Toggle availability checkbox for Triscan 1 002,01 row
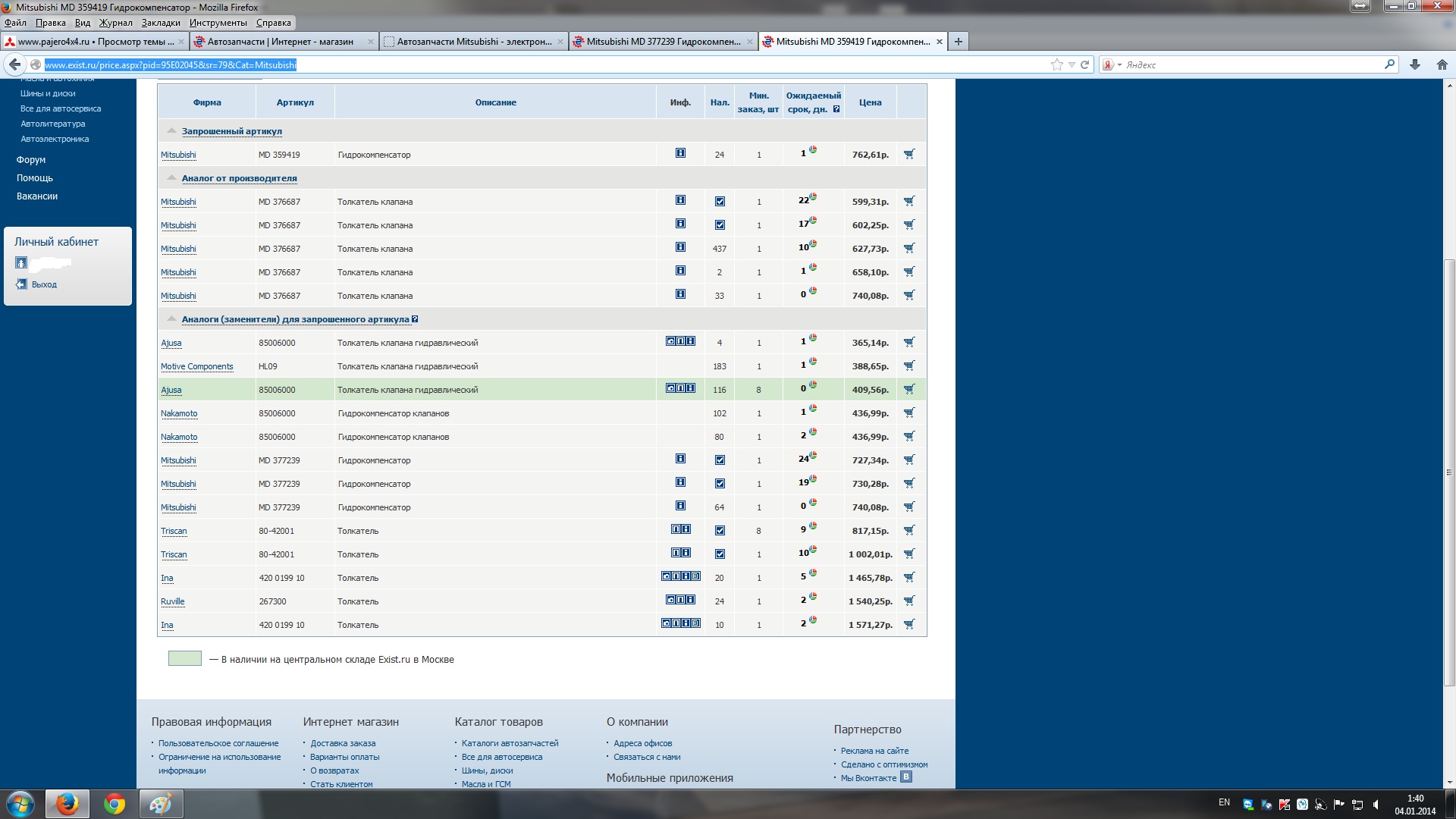 (x=720, y=554)
